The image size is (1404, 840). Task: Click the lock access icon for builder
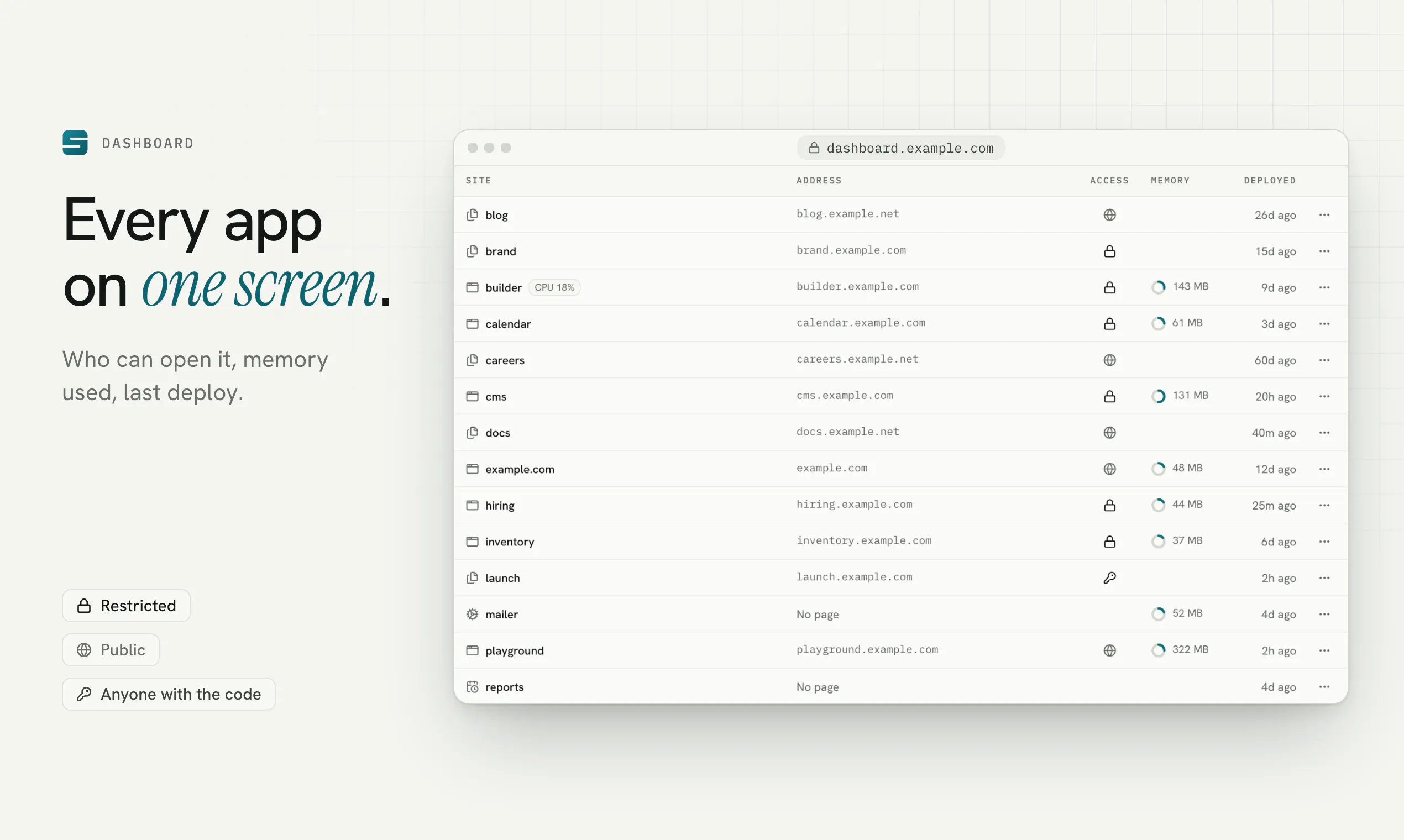1109,287
